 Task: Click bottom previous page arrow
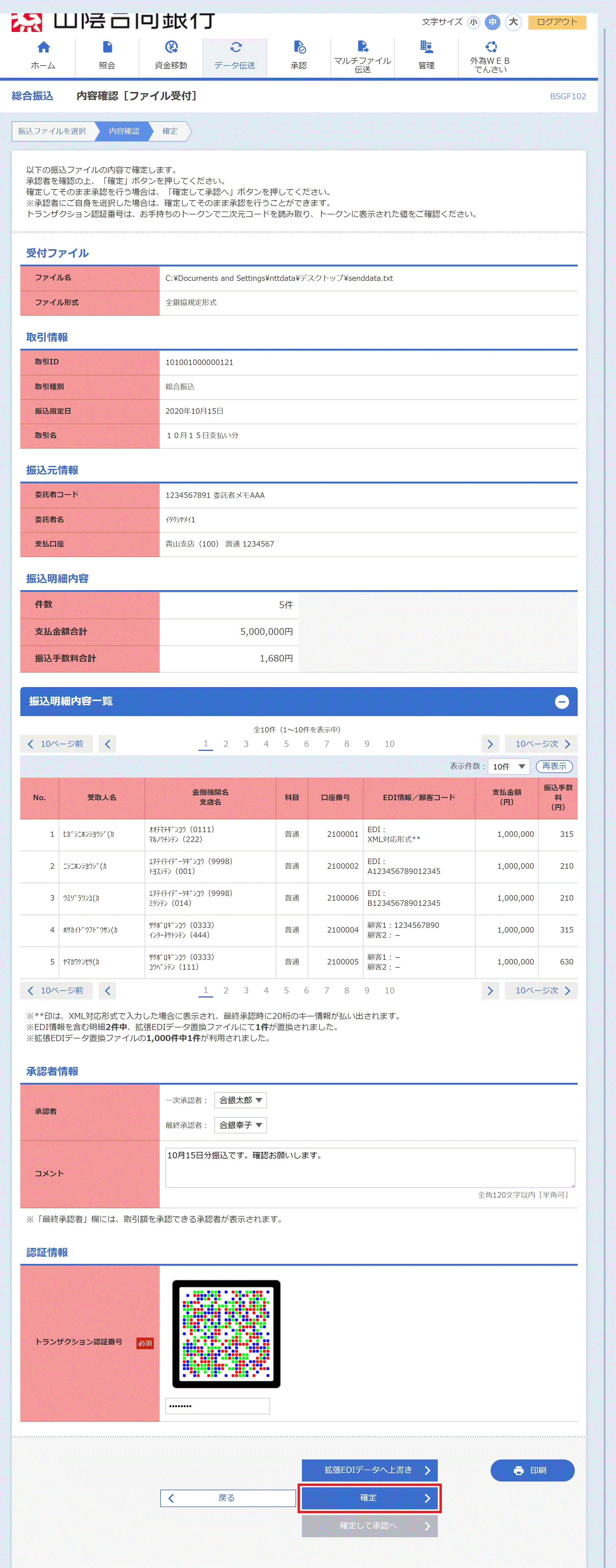(x=108, y=990)
